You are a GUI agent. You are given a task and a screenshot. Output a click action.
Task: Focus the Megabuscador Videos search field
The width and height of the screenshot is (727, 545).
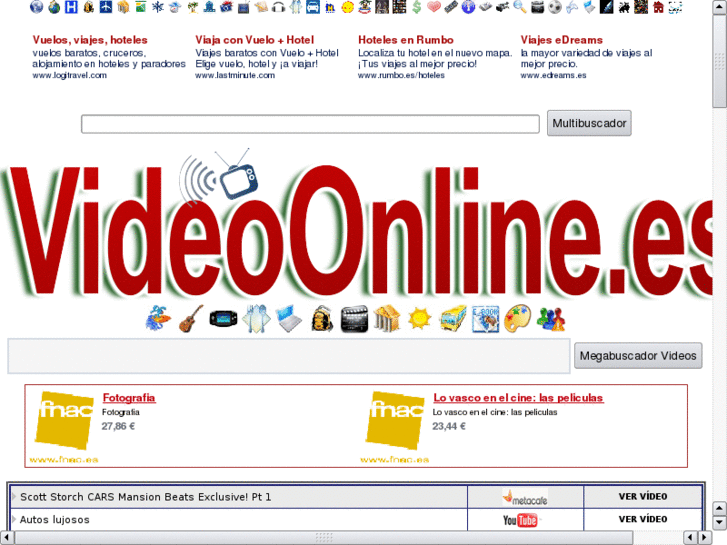click(x=289, y=356)
